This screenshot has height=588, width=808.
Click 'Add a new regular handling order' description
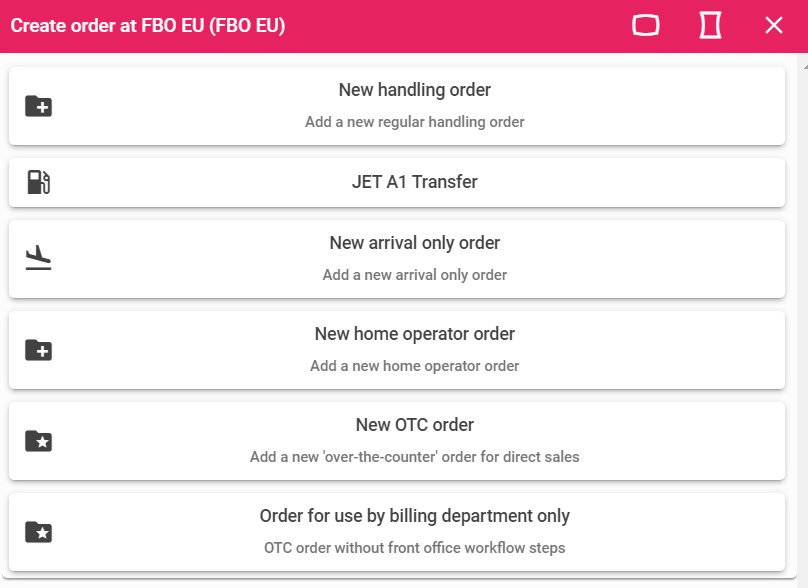pos(415,122)
